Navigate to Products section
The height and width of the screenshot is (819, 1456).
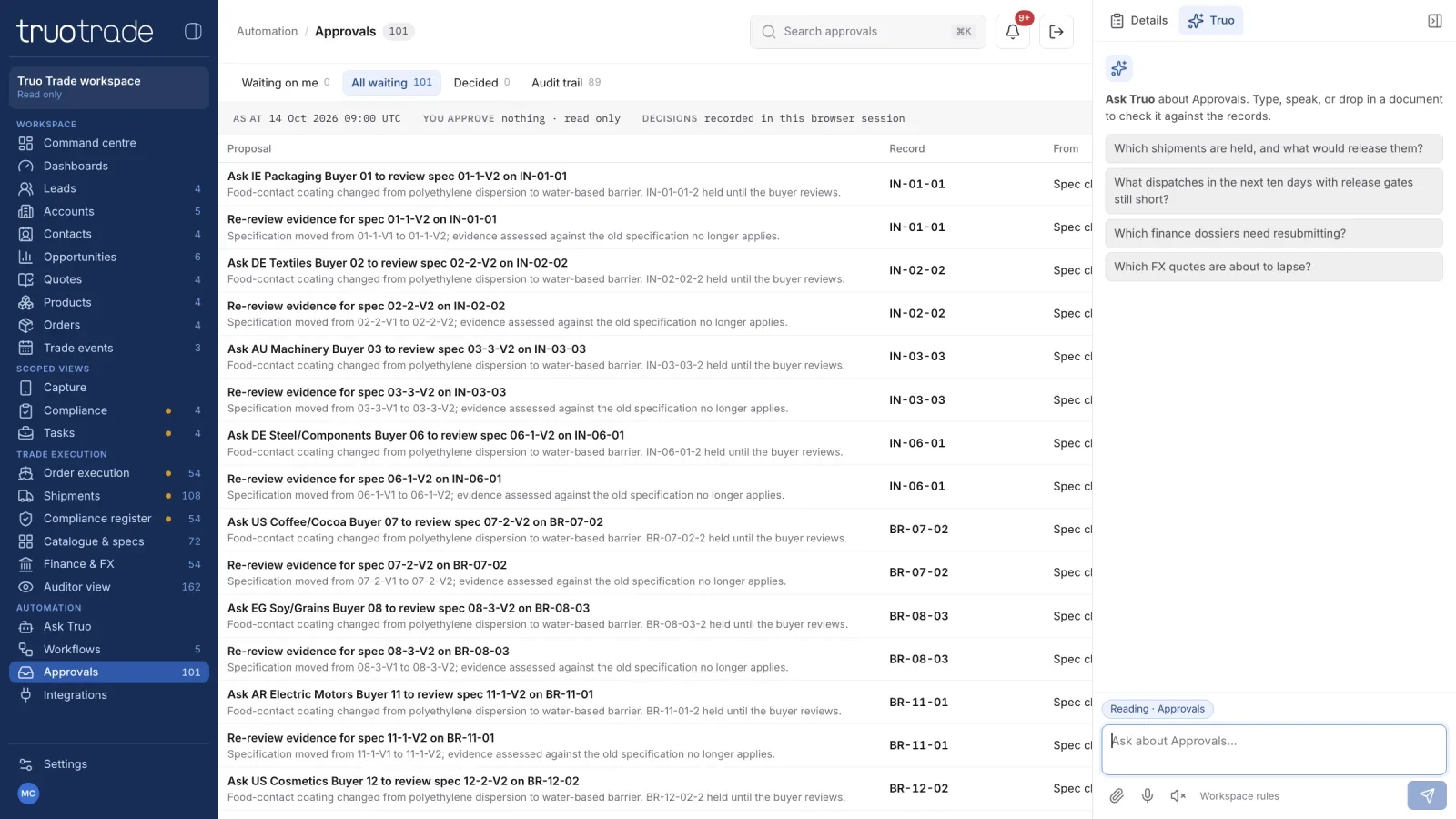[109, 302]
